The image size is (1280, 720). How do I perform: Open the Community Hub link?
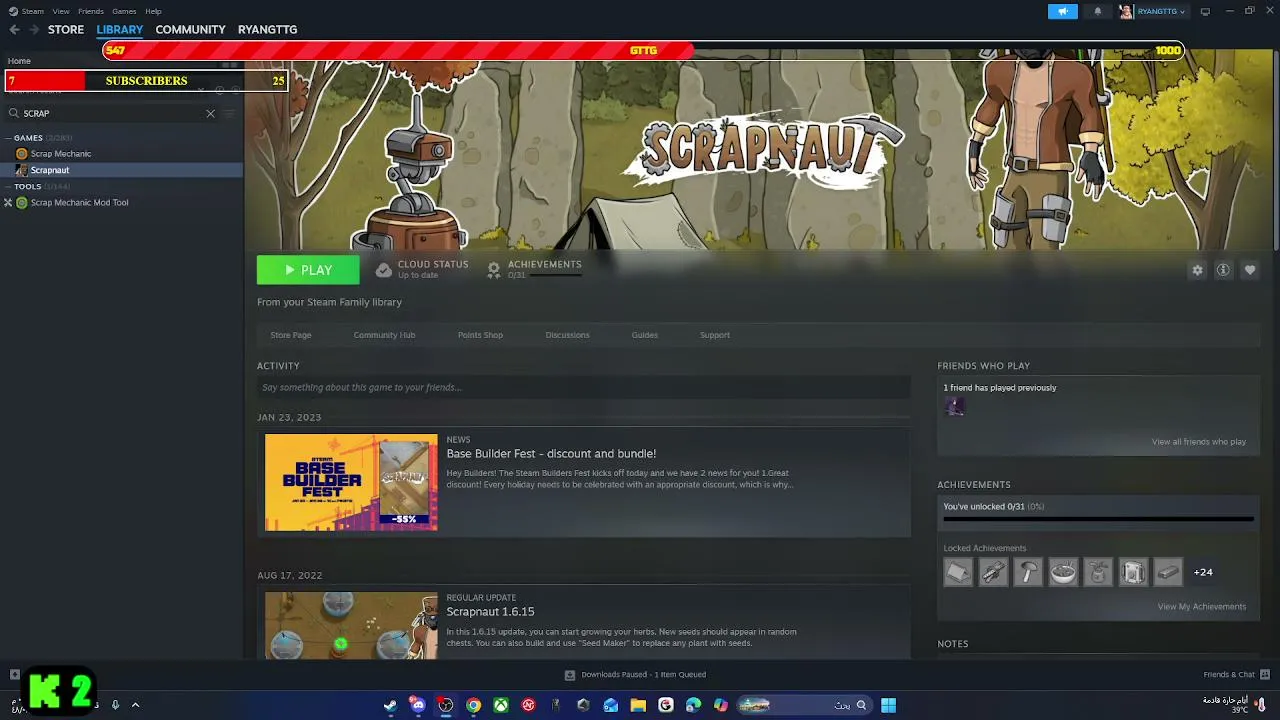point(384,335)
